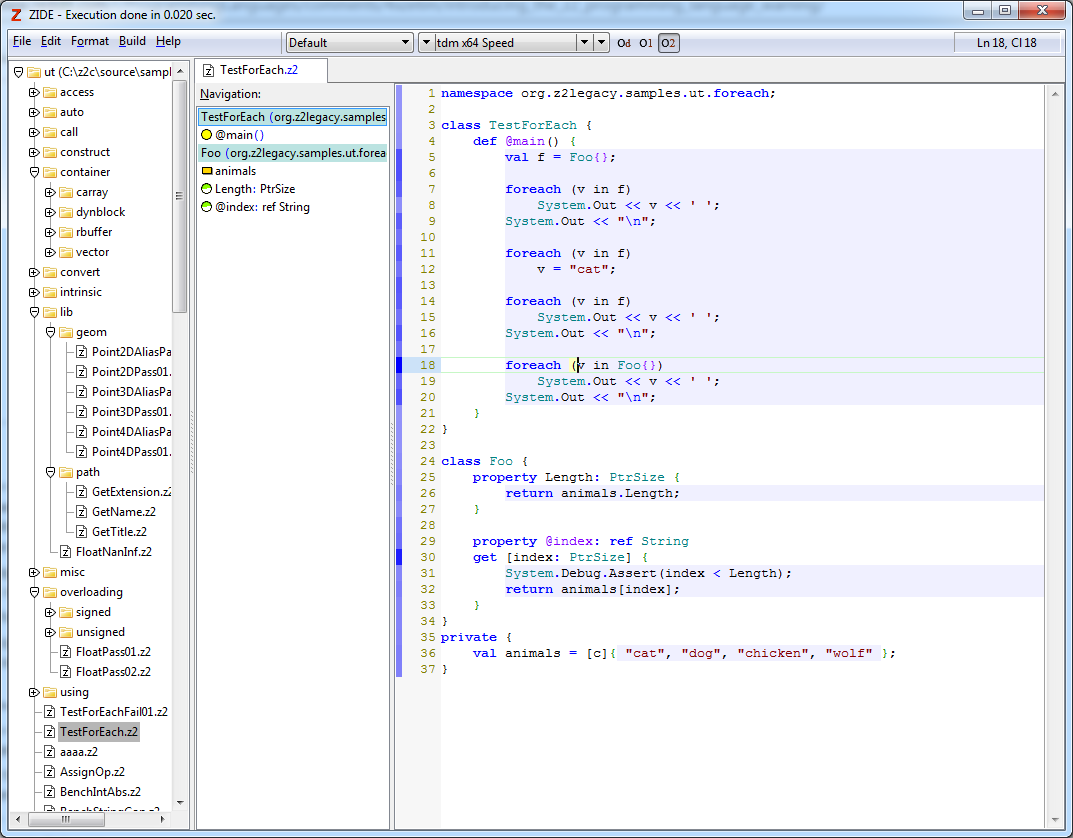Image resolution: width=1073 pixels, height=838 pixels.
Task: Click file tree horizontal scrollbar thumb
Action: pyautogui.click(x=65, y=819)
